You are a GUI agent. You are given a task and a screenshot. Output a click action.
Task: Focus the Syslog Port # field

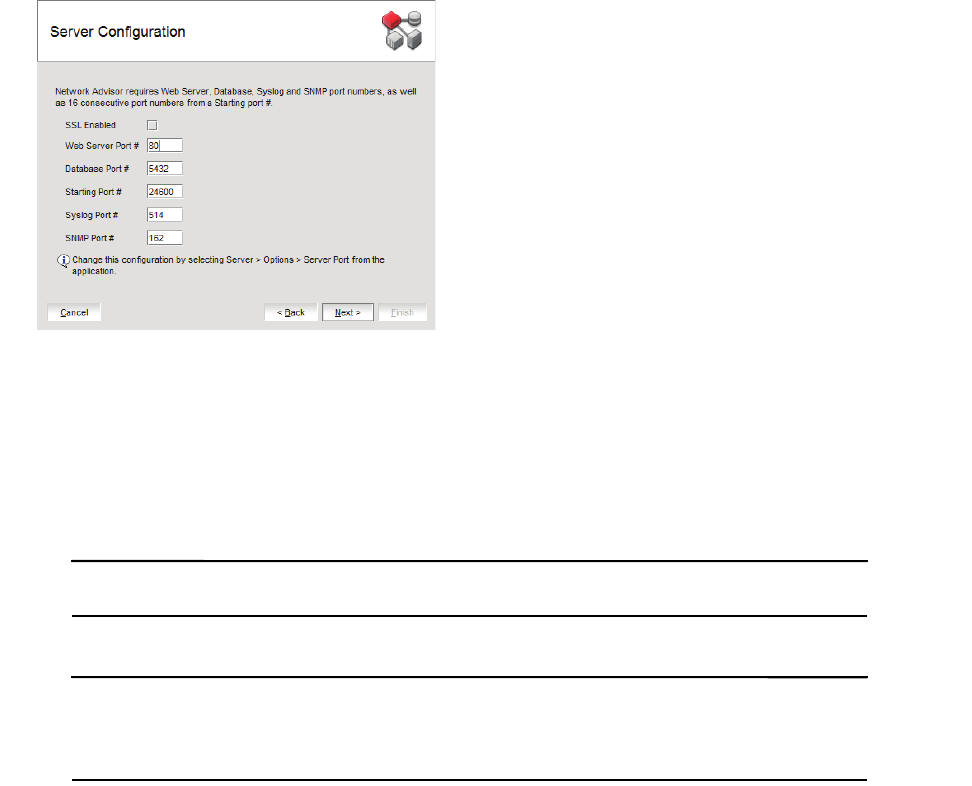coord(165,215)
